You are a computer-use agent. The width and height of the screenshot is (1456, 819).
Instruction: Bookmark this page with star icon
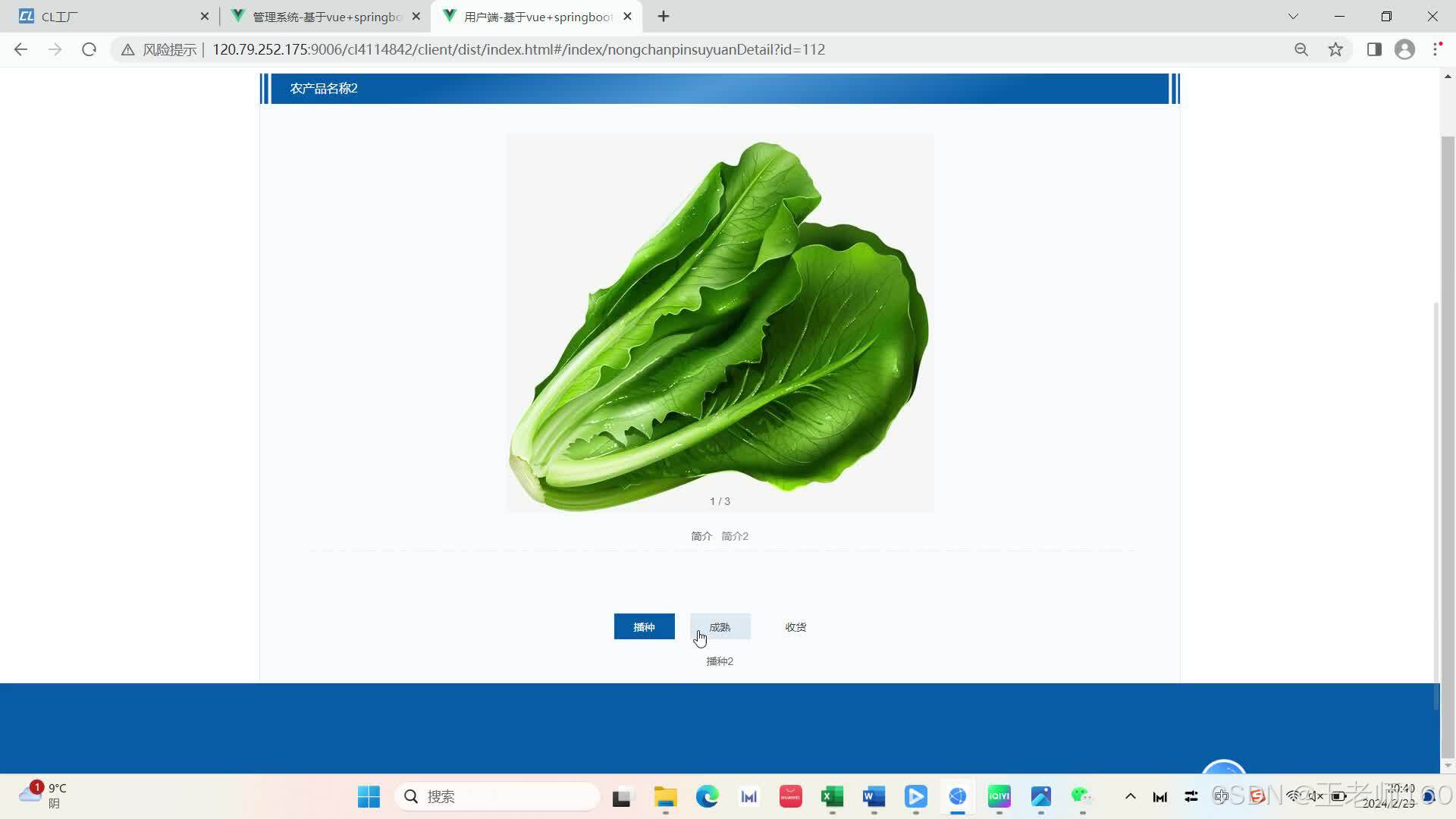tap(1335, 49)
